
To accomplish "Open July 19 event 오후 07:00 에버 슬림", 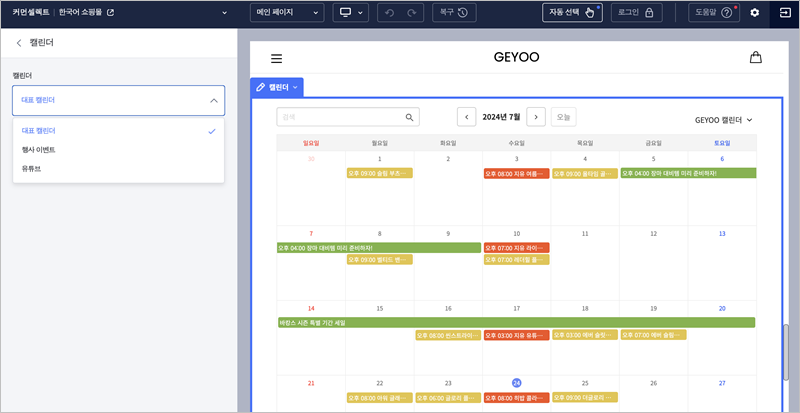I will (654, 335).
